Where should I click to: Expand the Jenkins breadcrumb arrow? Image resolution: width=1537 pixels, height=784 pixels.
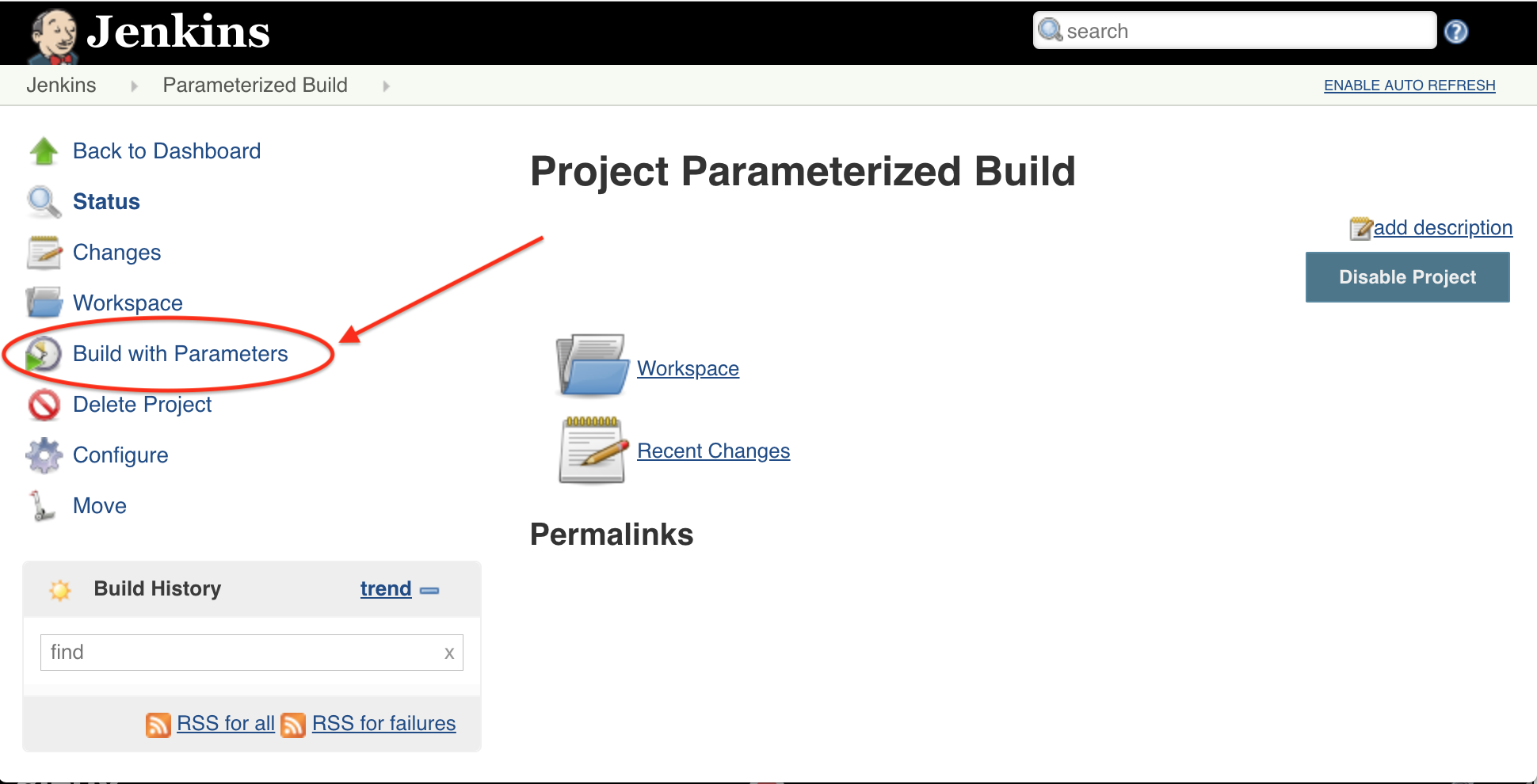click(134, 86)
